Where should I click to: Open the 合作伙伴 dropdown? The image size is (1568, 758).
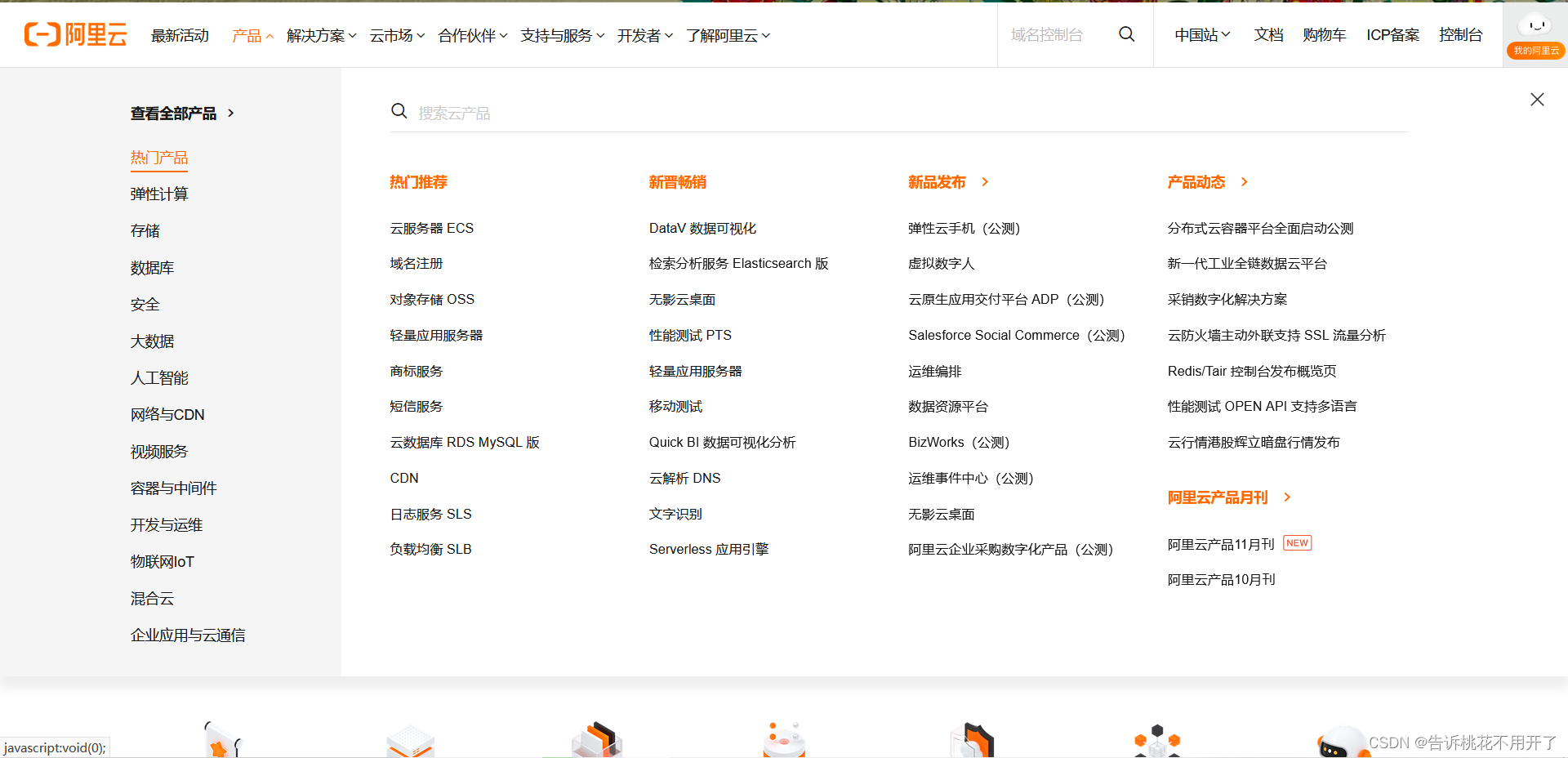pyautogui.click(x=473, y=36)
